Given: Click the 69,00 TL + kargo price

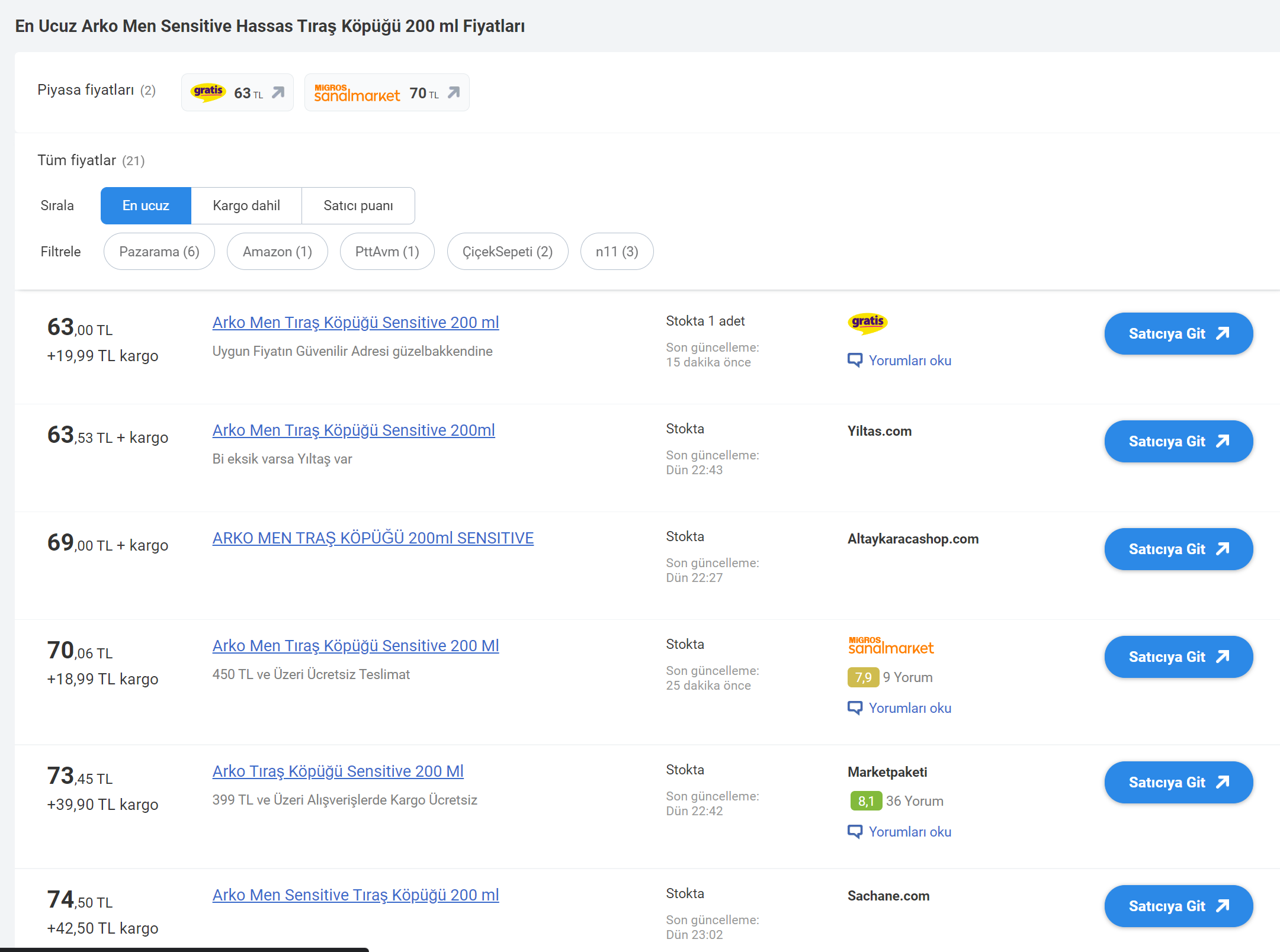Looking at the screenshot, I should coord(108,543).
